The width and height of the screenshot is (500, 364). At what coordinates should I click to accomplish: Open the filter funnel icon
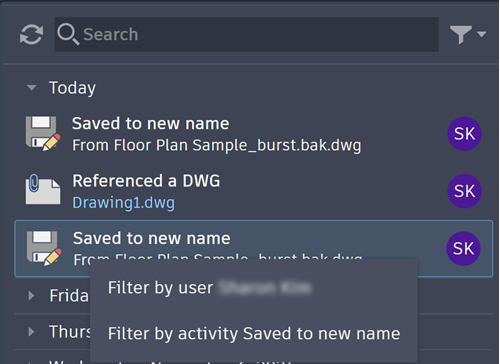click(x=461, y=34)
